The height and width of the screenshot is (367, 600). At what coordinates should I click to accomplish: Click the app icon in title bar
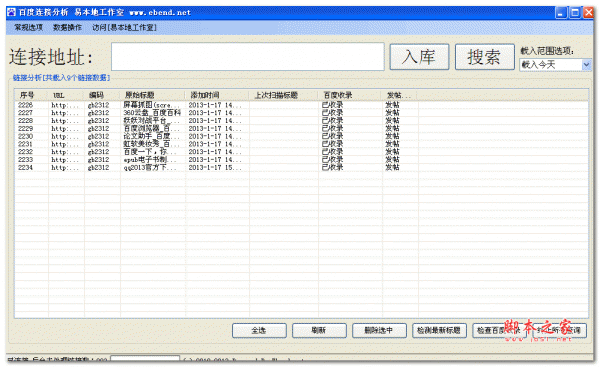click(11, 12)
